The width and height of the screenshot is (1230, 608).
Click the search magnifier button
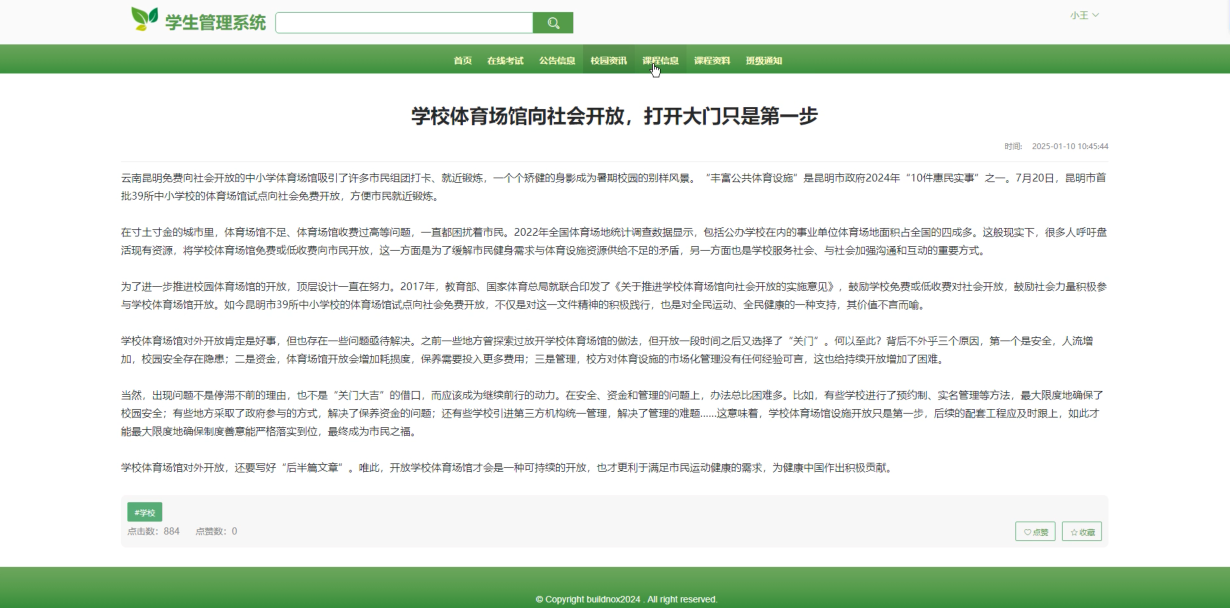(553, 23)
